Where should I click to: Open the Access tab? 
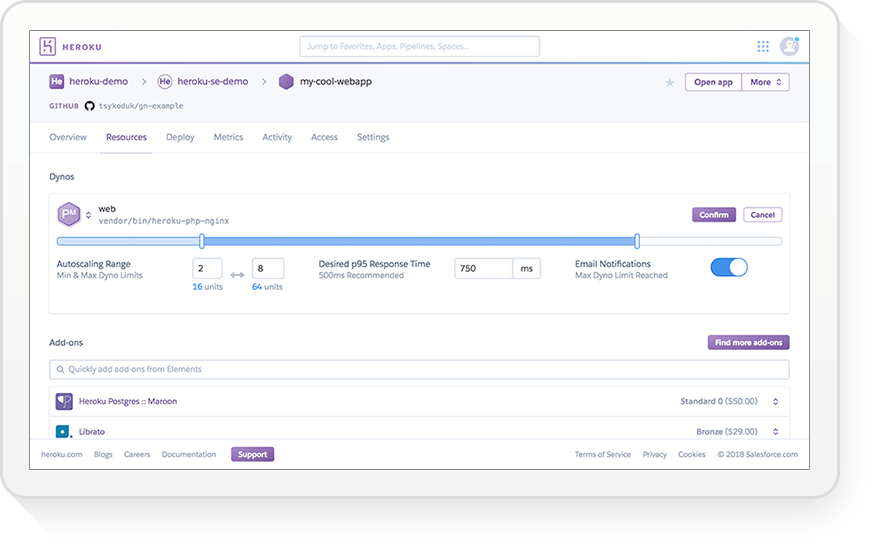pyautogui.click(x=324, y=137)
